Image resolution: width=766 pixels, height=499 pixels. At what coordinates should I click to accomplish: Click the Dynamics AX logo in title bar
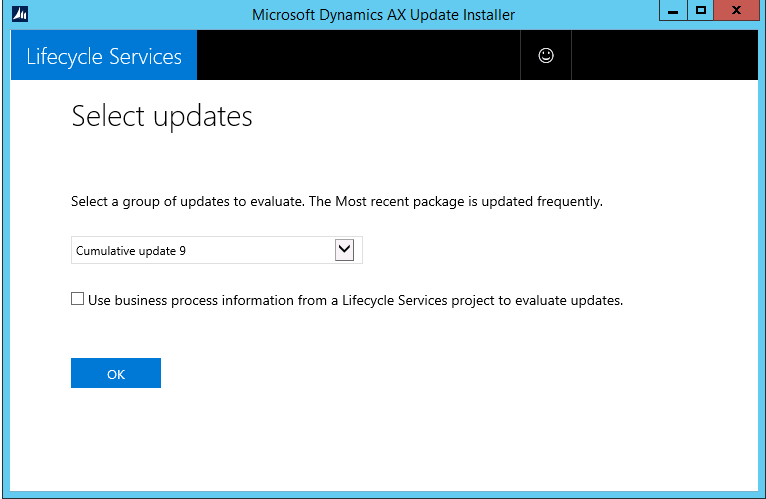(x=20, y=14)
